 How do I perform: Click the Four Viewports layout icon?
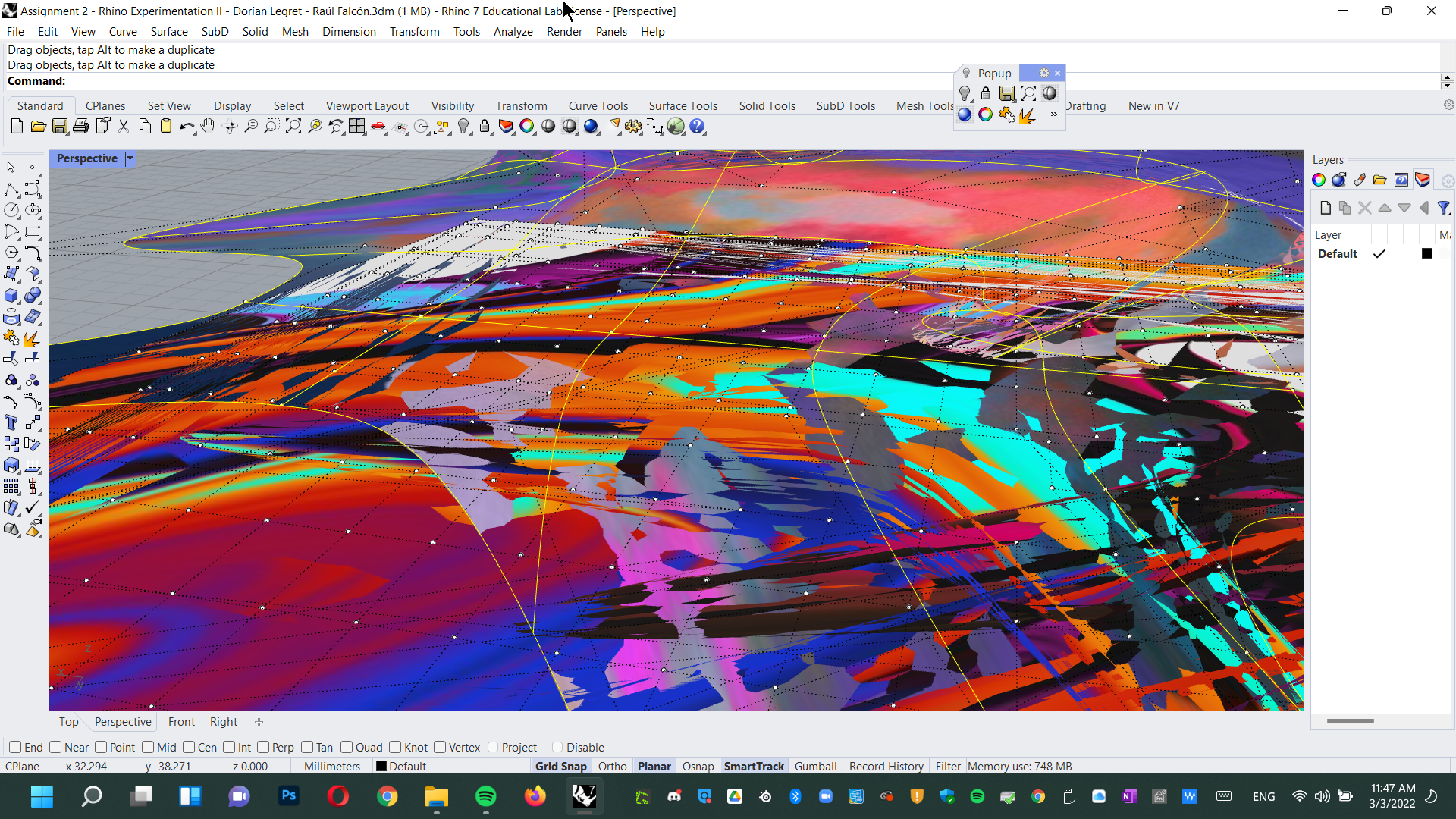point(356,127)
